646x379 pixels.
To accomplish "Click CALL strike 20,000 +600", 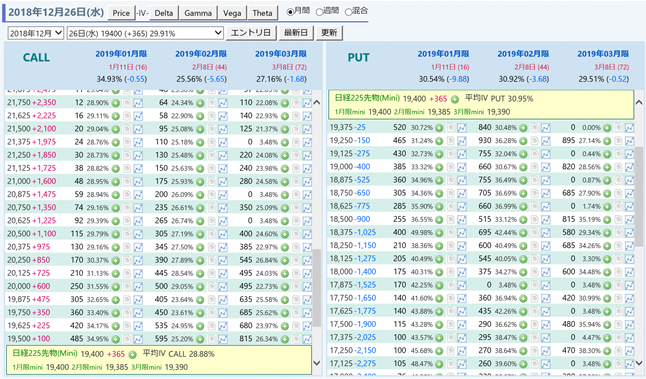I will (x=29, y=286).
